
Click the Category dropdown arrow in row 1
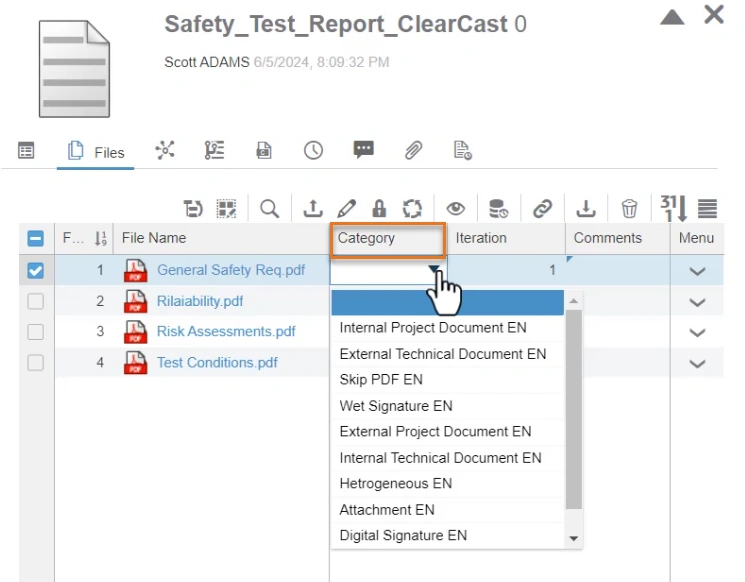pos(433,270)
